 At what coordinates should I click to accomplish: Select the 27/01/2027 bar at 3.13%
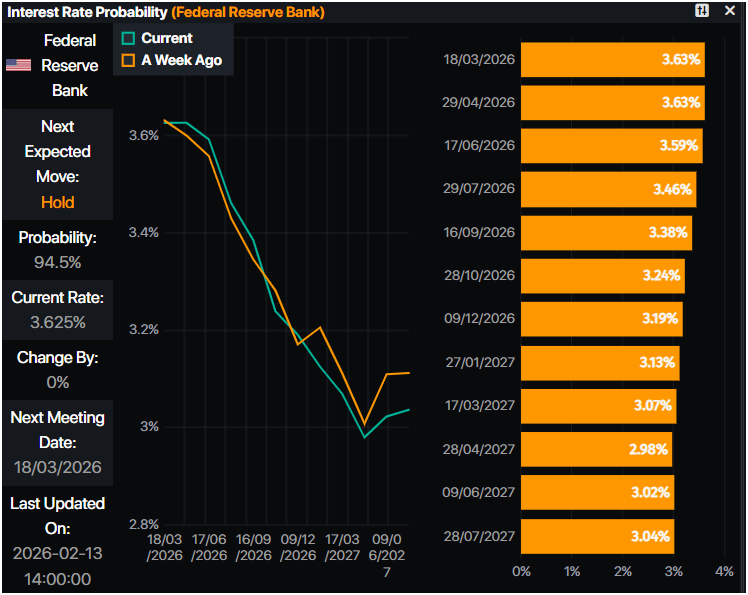coord(600,362)
